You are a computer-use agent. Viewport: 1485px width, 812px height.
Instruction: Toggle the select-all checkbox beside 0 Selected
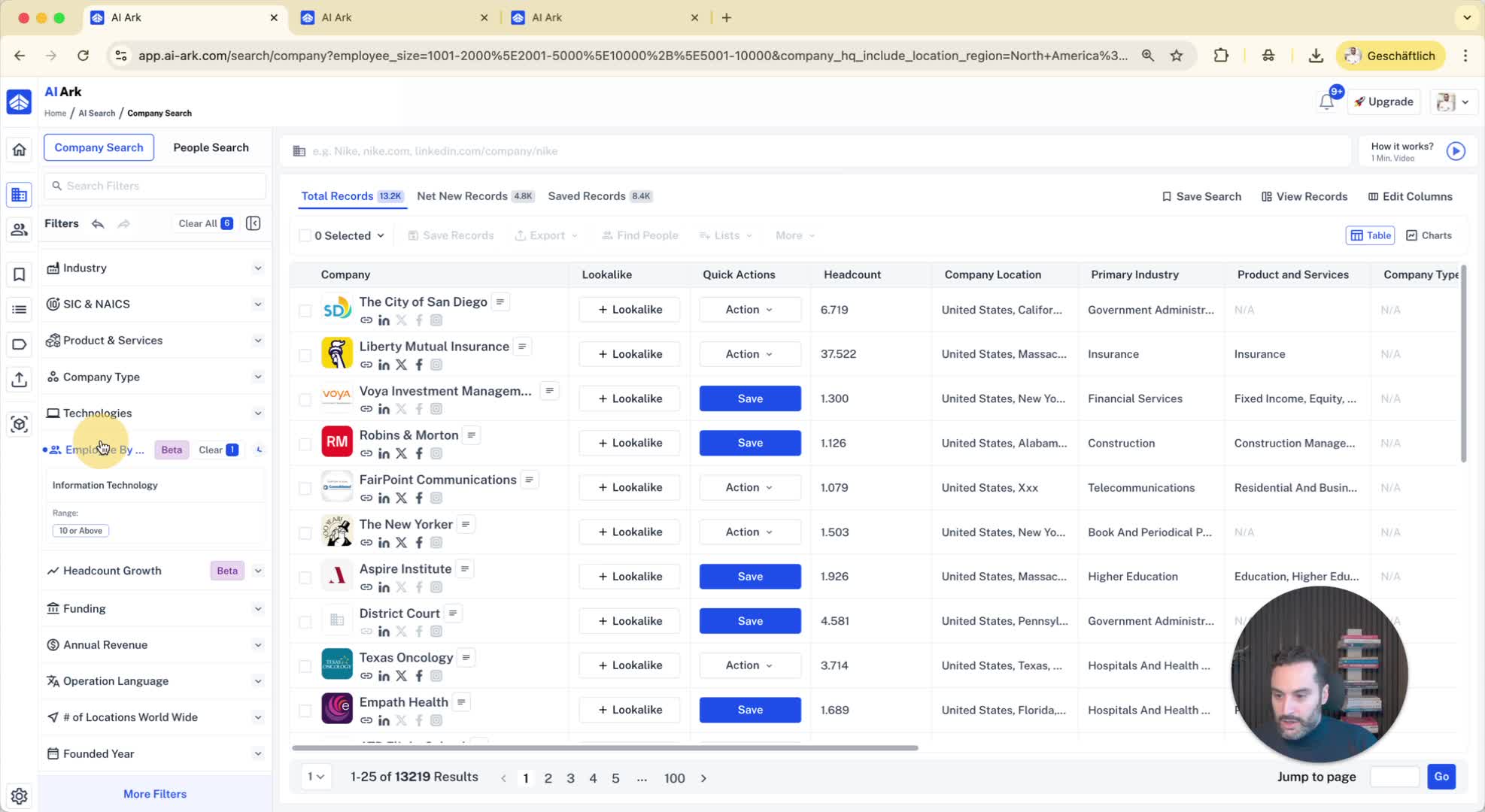[x=305, y=235]
